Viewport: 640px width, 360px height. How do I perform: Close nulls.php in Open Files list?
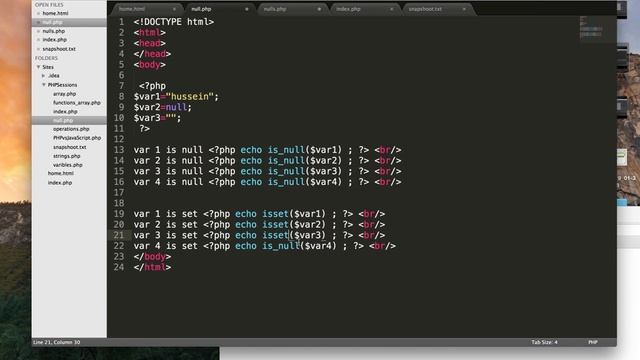pos(38,31)
